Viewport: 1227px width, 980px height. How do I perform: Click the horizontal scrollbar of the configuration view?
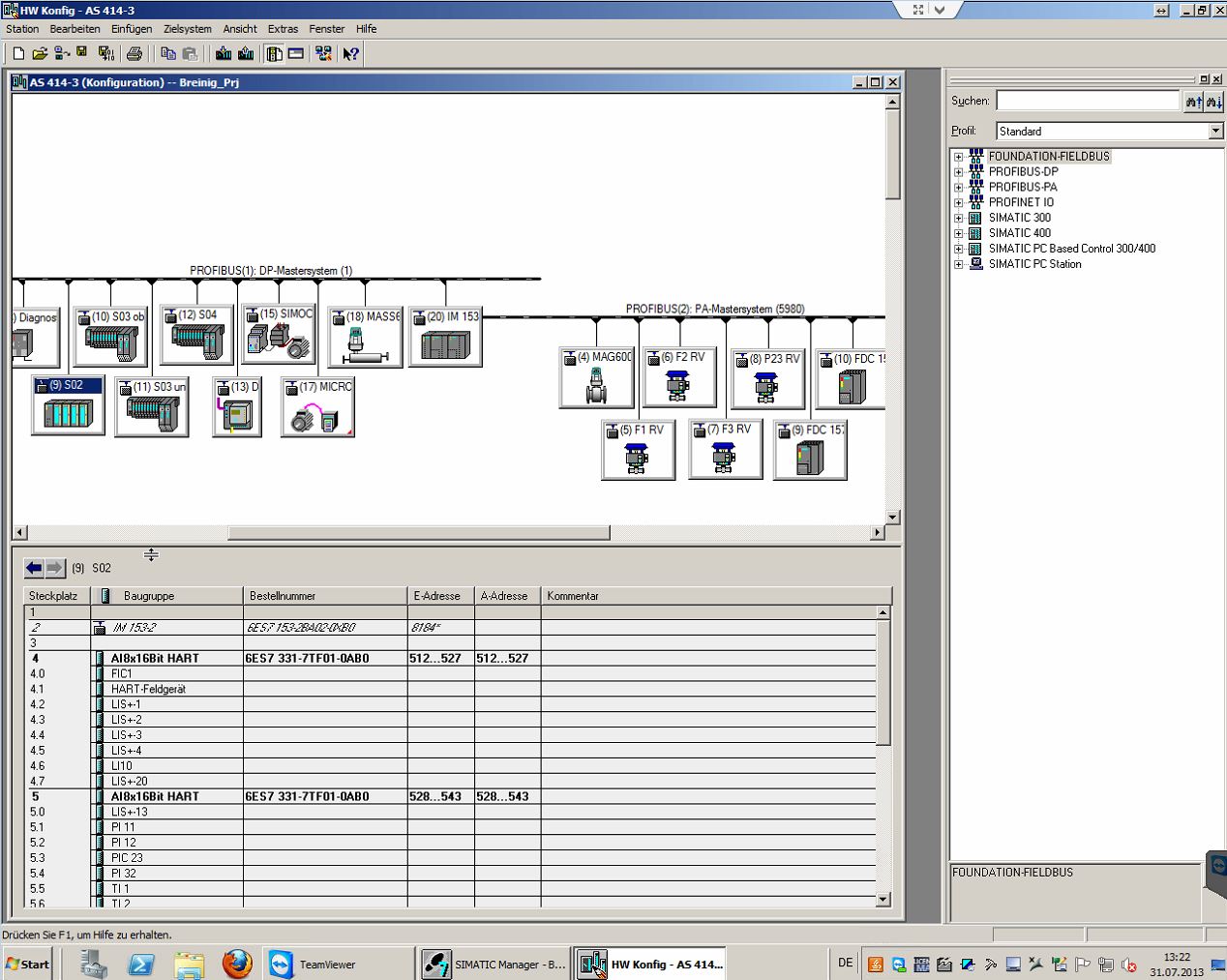tap(418, 532)
